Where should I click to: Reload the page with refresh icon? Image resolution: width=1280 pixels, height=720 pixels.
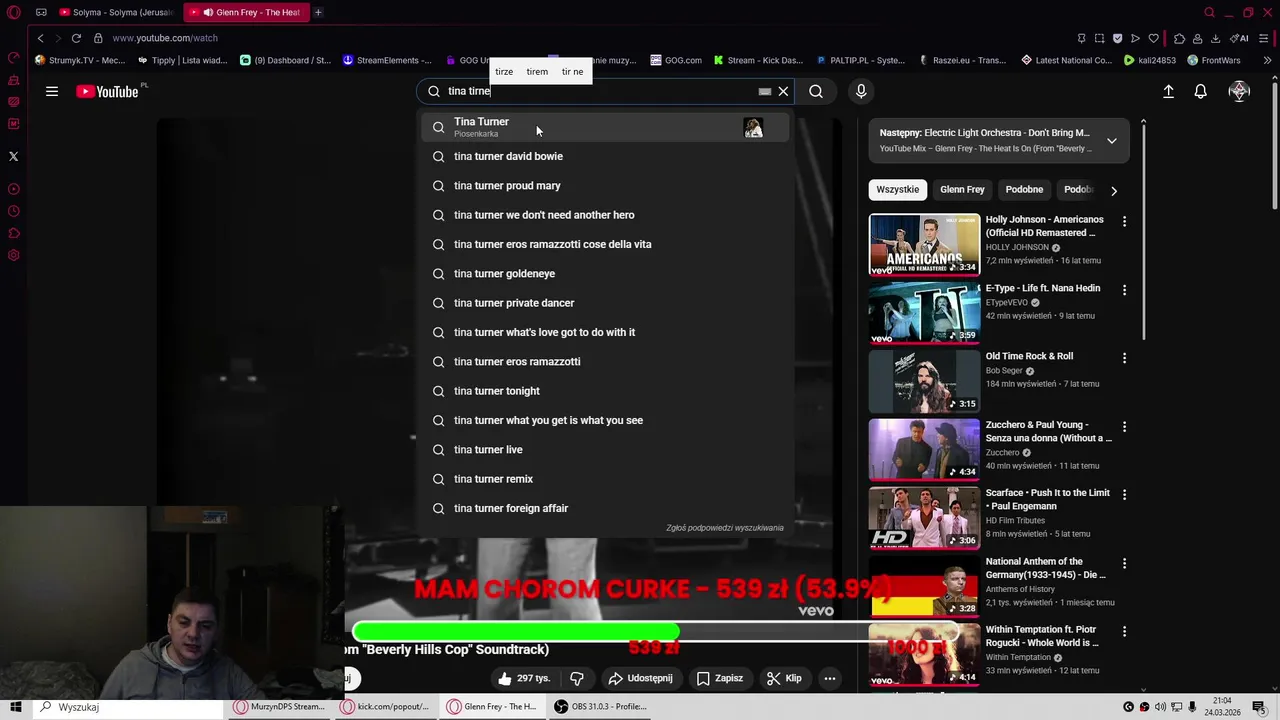[x=76, y=38]
